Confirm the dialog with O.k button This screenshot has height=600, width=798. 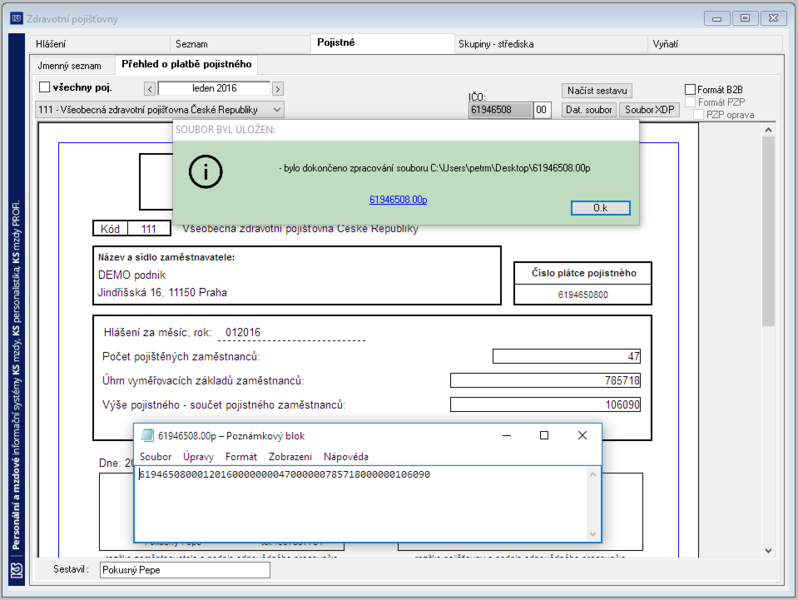point(601,208)
